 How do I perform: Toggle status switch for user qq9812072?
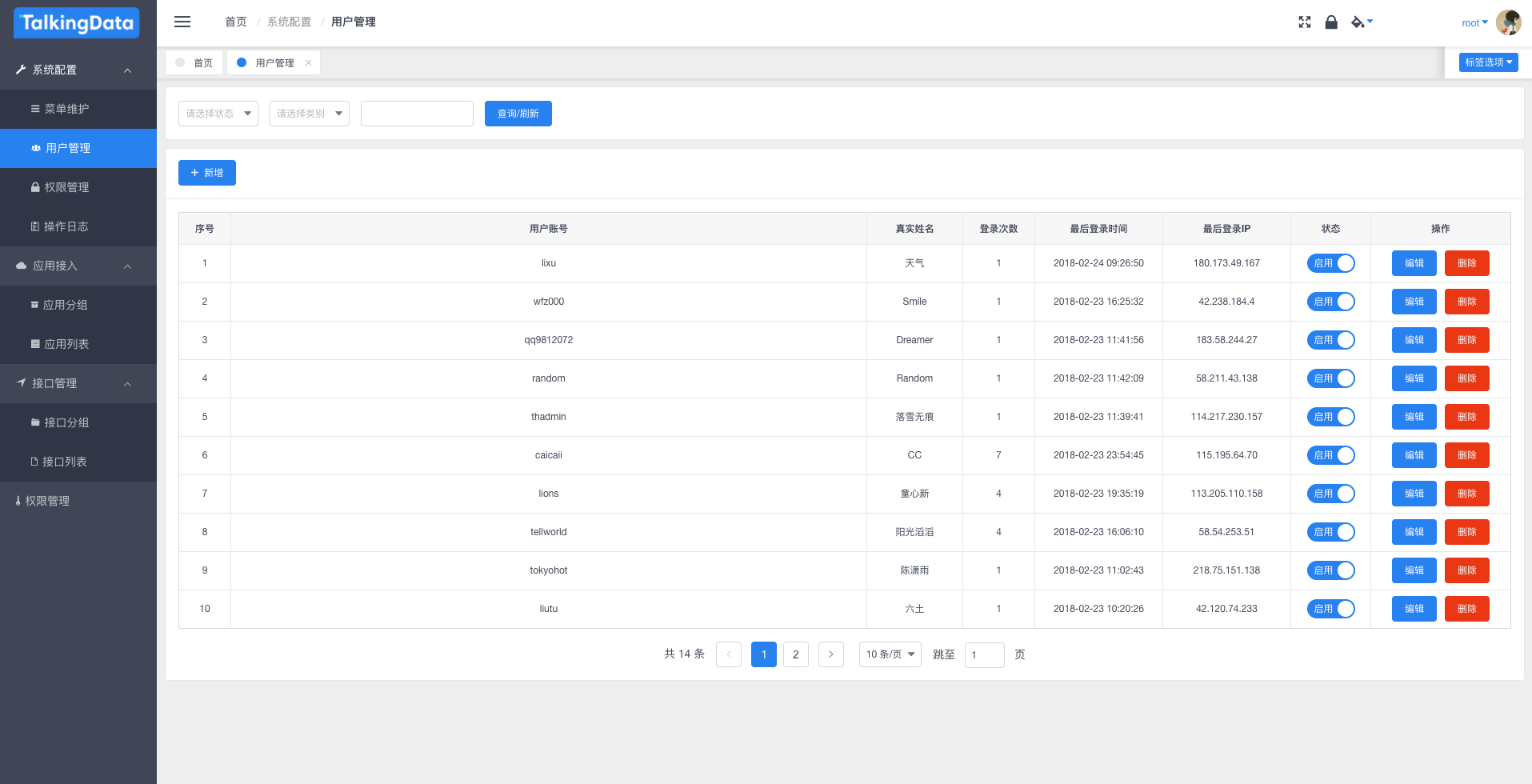pyautogui.click(x=1330, y=340)
